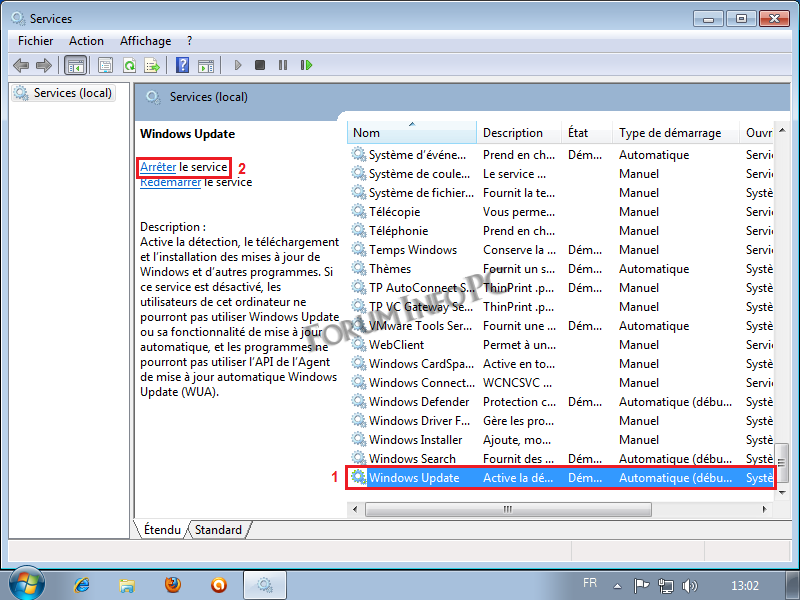The image size is (800, 600).
Task: Click the Export list toolbar icon
Action: tap(152, 65)
